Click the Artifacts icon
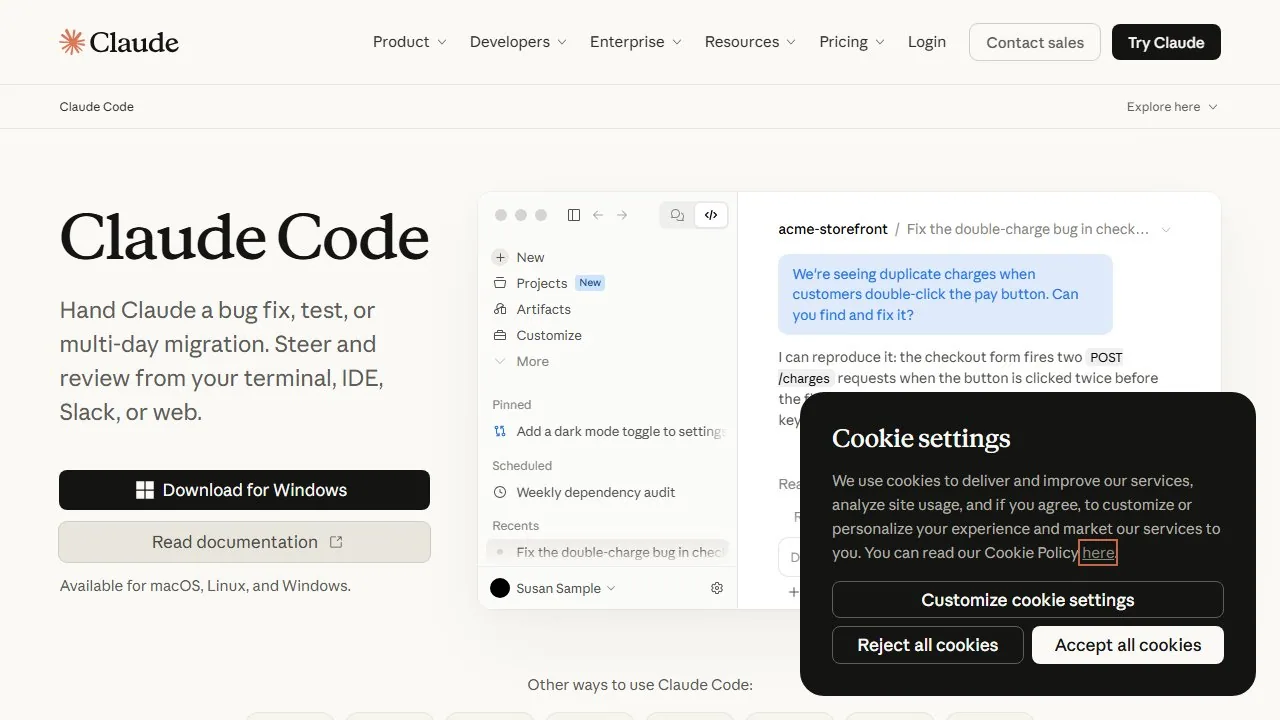This screenshot has width=1280, height=720. click(500, 309)
